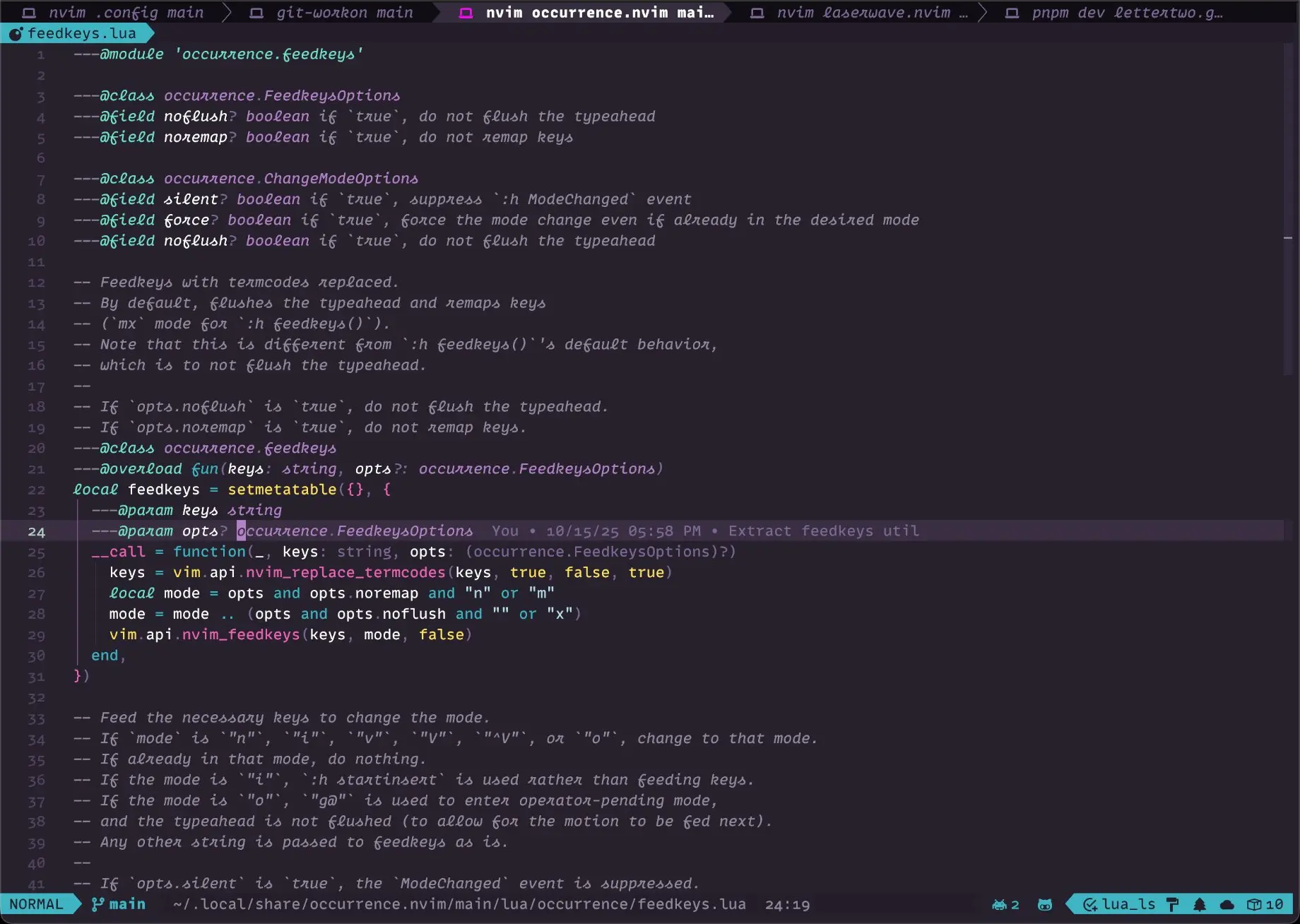This screenshot has width=1300, height=924.
Task: Place cursor on '@module' in line 1
Action: coord(131,54)
